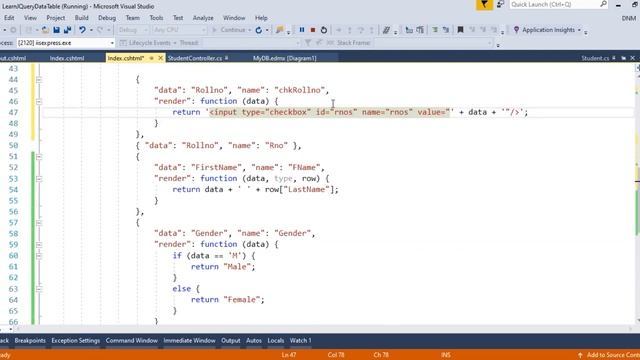Collapse the else block at line 63
This screenshot has width=640, height=360.
[39, 289]
